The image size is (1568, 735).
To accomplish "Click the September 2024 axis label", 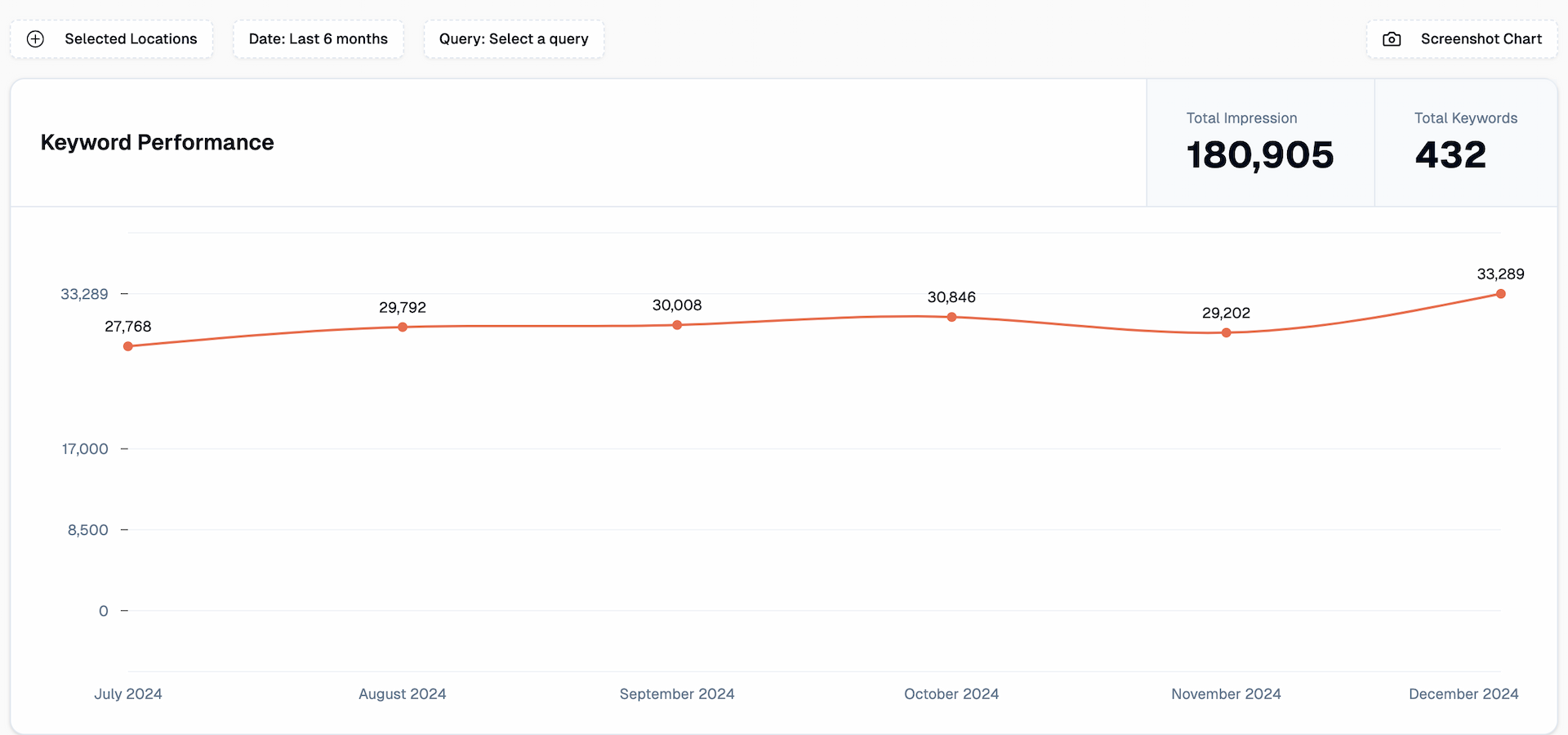I will point(677,694).
